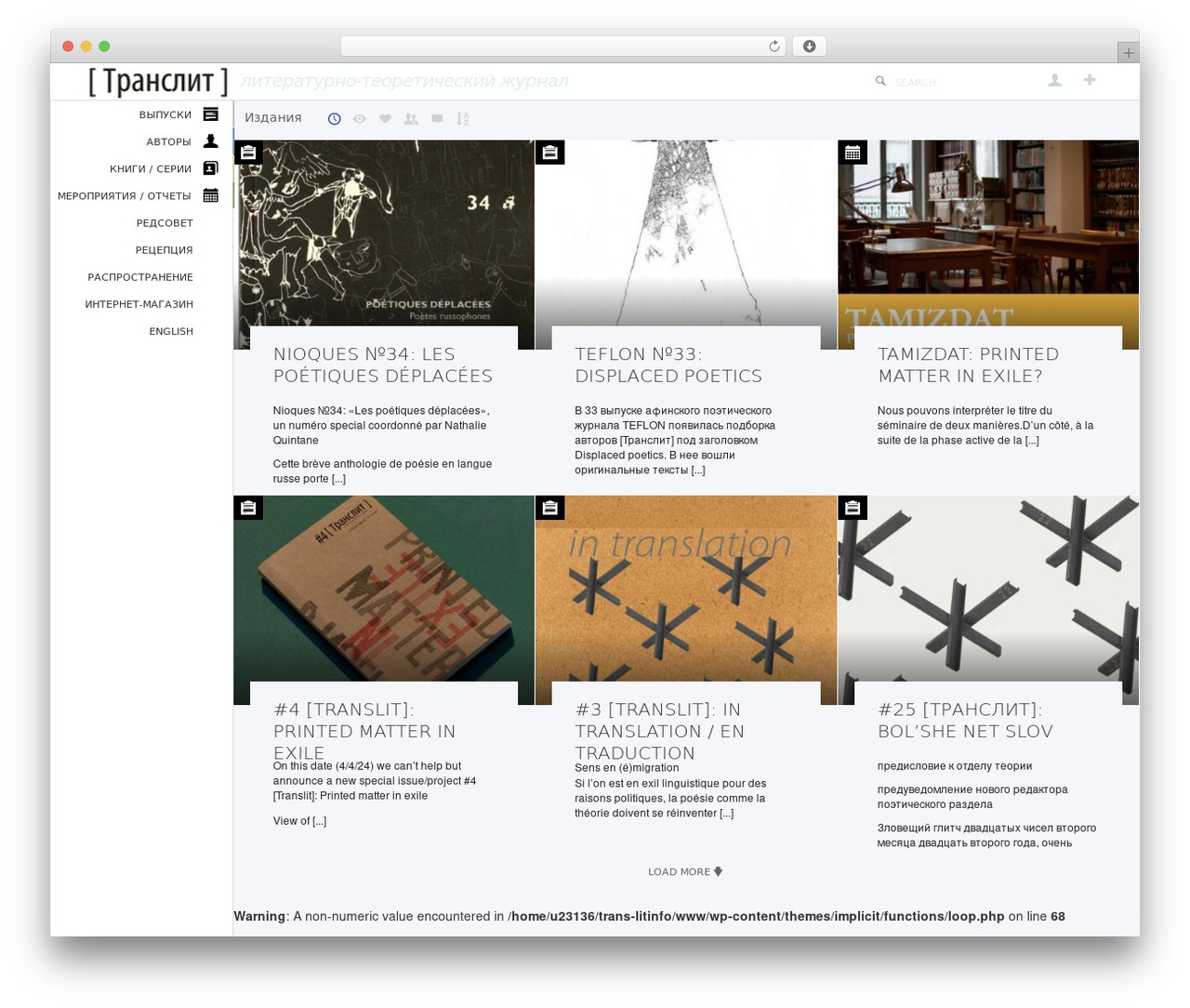Click the Выпуски archive icon in sidebar
1190x1008 pixels.
(x=211, y=114)
